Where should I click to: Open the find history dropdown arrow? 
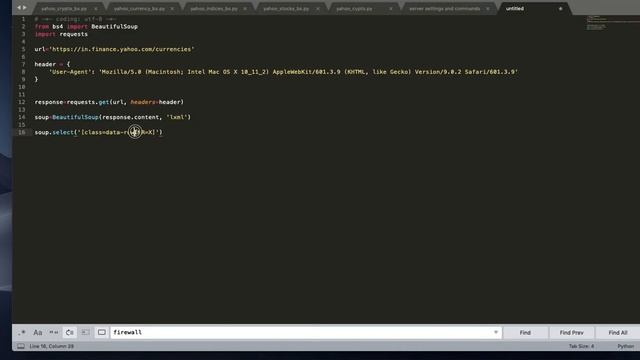click(496, 332)
